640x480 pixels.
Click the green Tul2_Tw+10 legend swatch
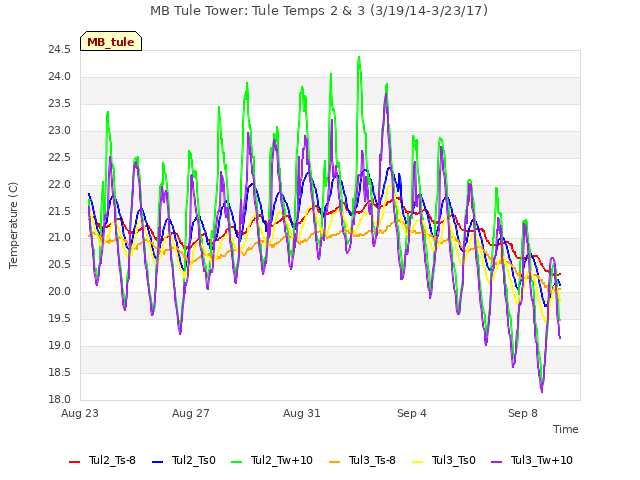pyautogui.click(x=237, y=462)
